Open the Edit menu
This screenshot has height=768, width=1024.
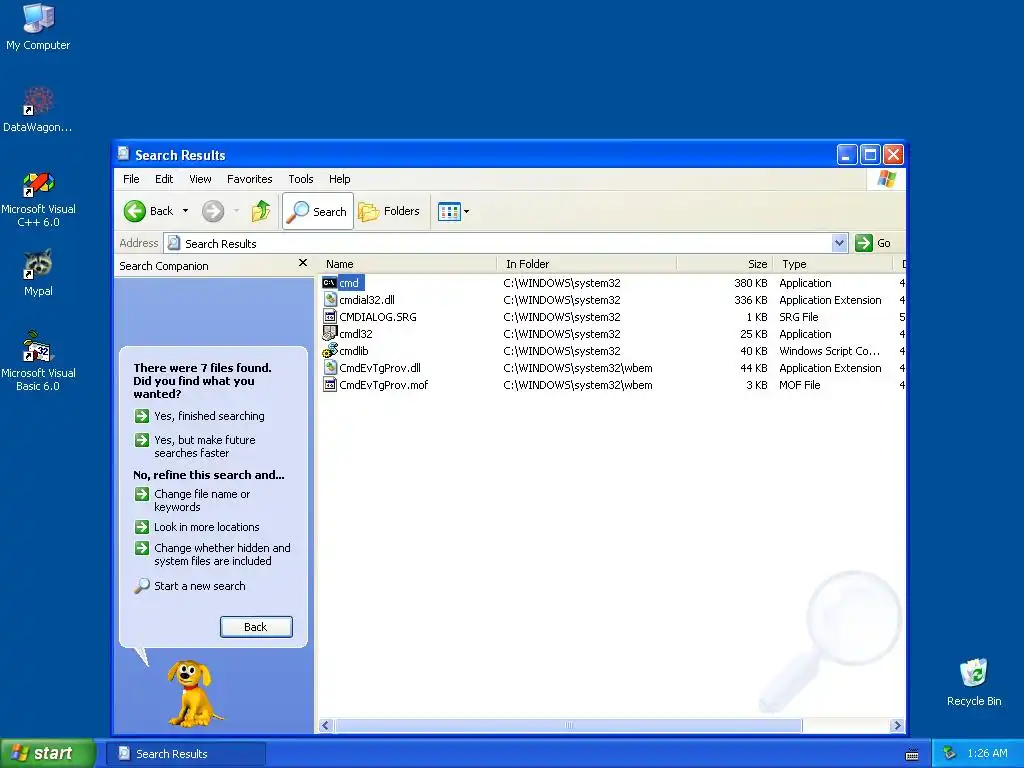pyautogui.click(x=164, y=179)
